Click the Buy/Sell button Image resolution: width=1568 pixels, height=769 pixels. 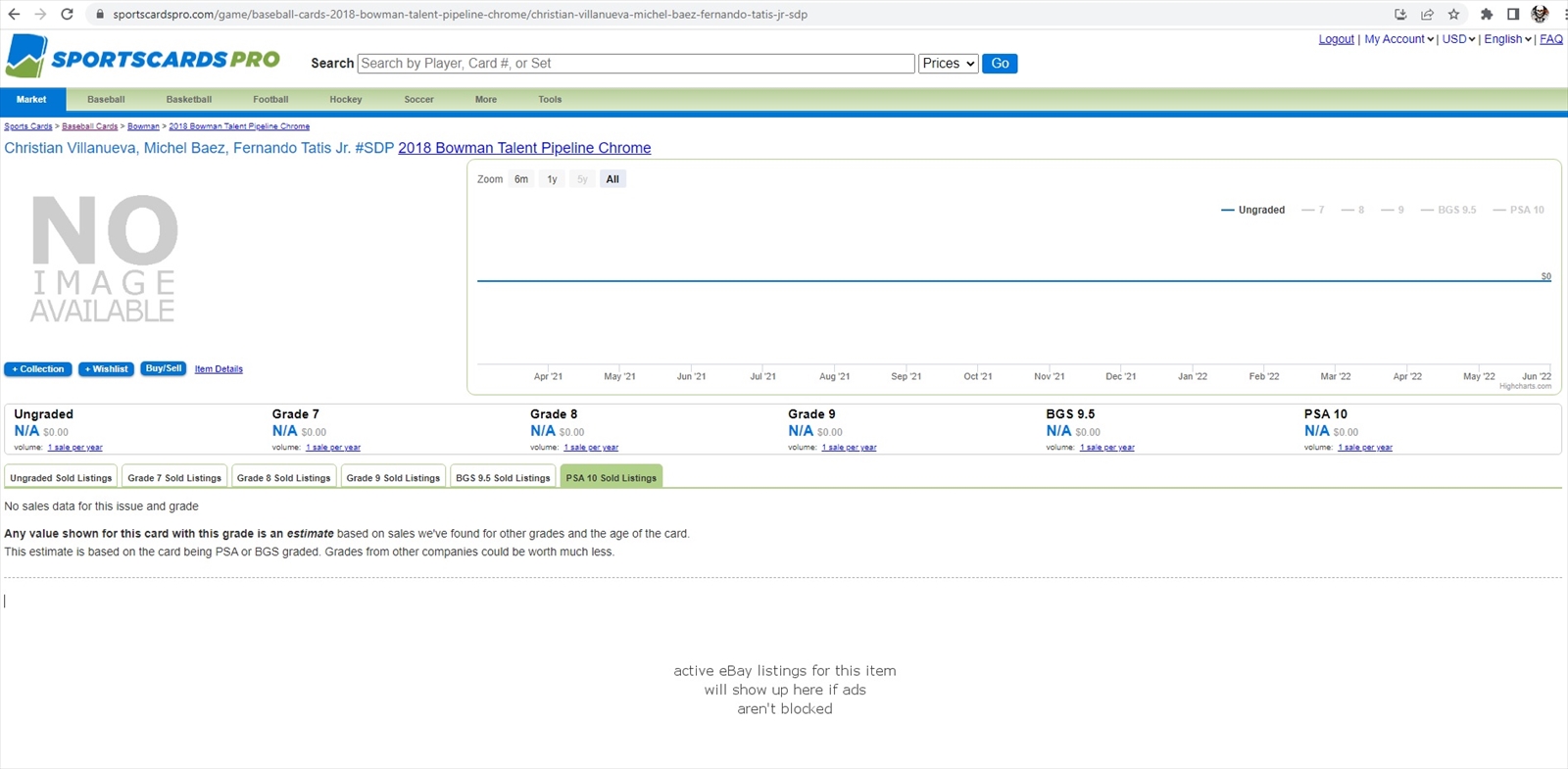(164, 369)
